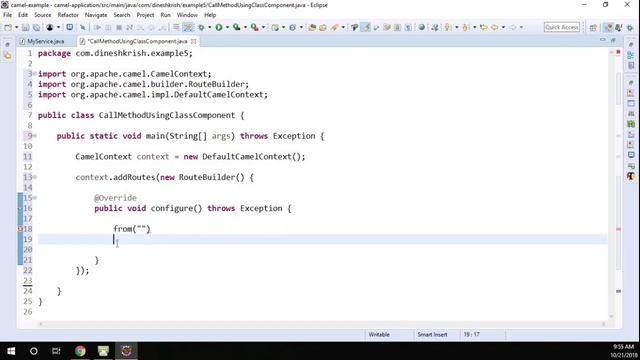Screen dimensions: 640x360
Task: Click the Writable status bar entry
Action: pos(379,335)
